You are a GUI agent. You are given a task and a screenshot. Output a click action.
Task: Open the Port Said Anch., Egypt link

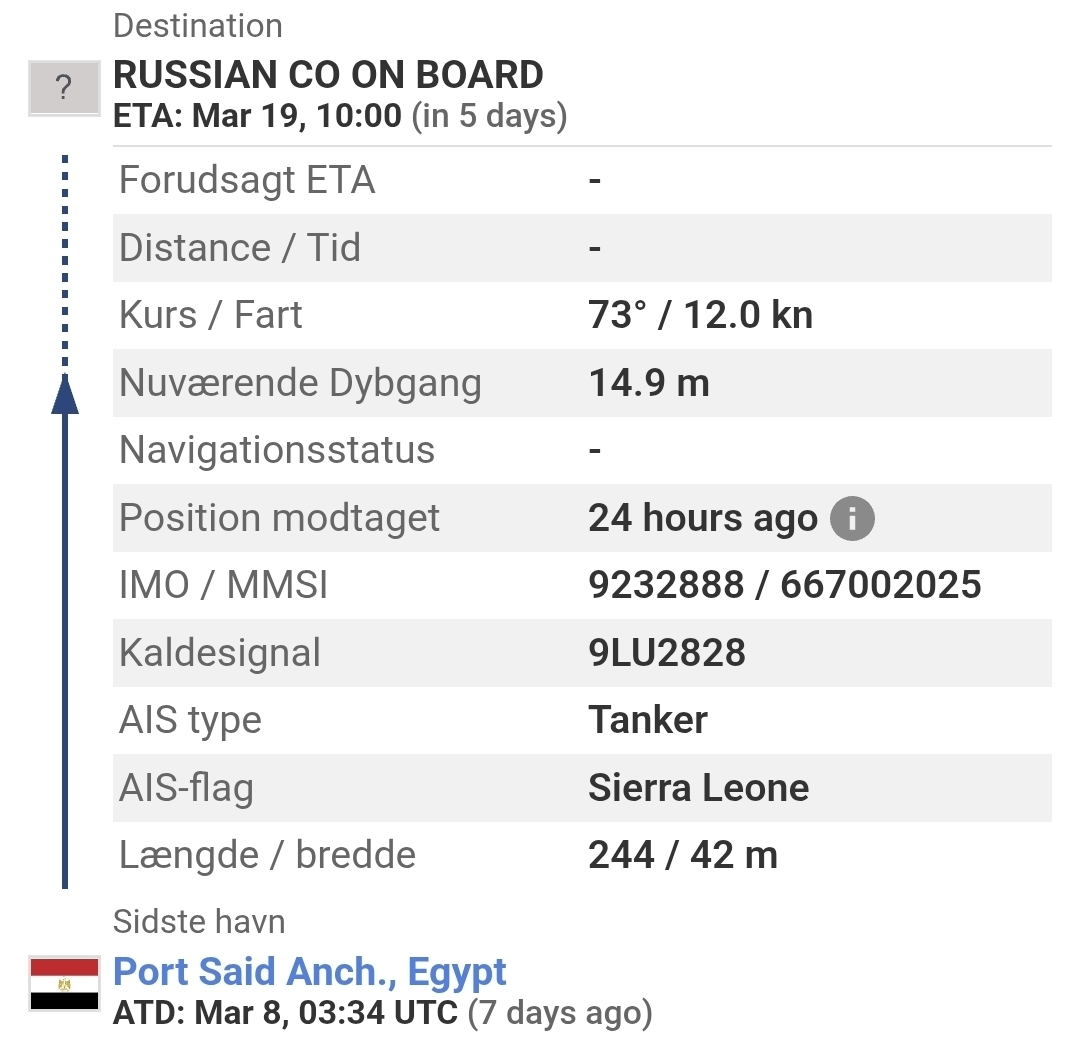coord(310,971)
